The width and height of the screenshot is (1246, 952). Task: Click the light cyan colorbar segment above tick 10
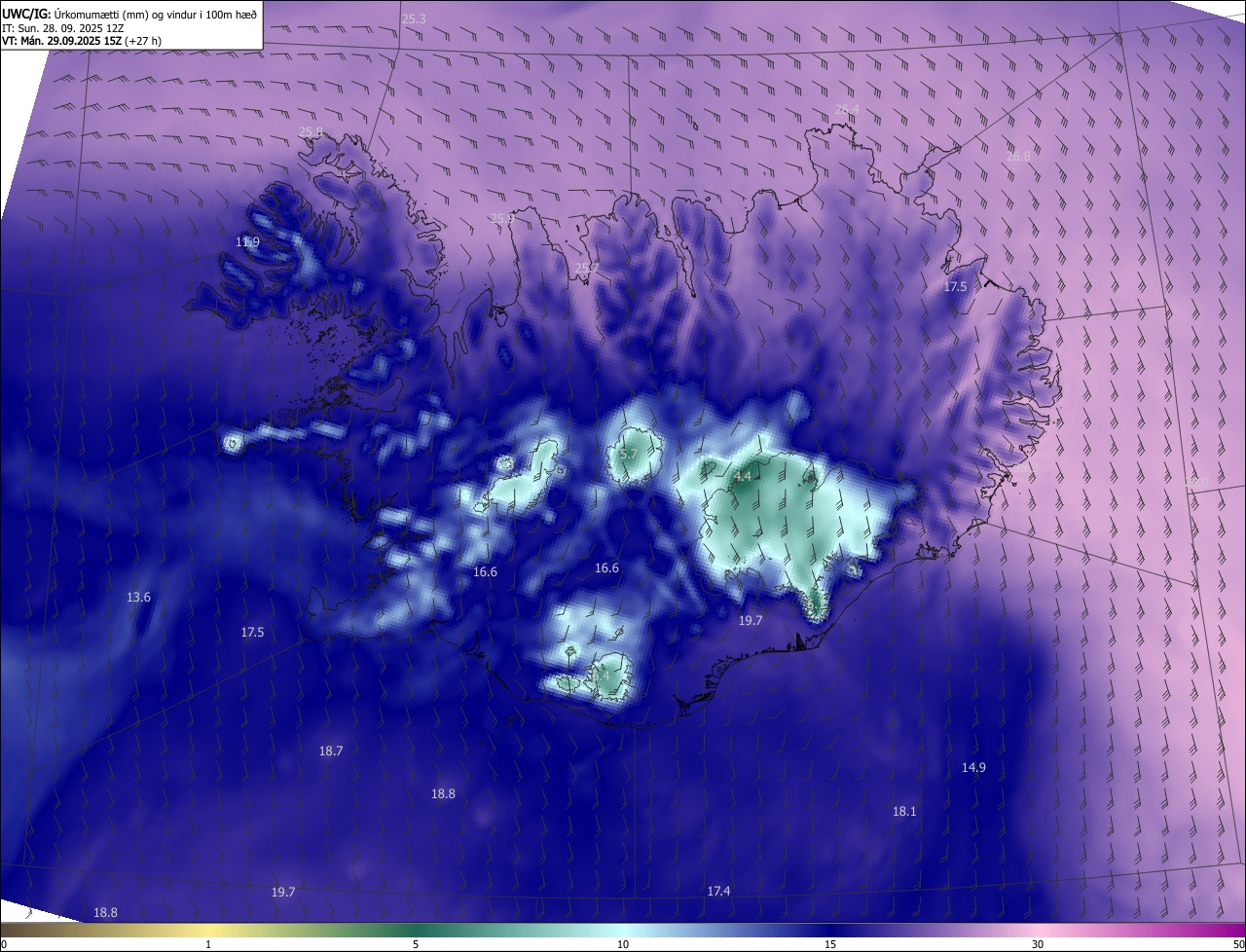pos(623,930)
